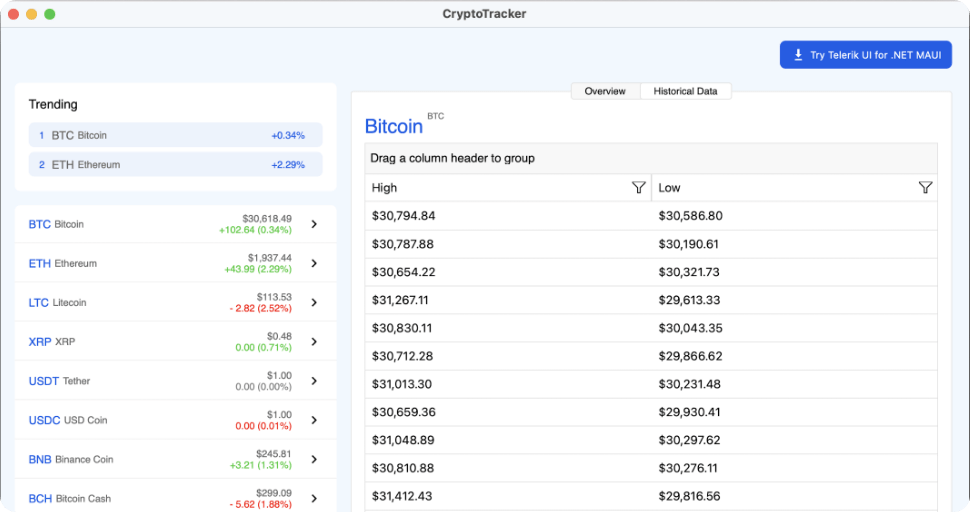This screenshot has width=970, height=512.
Task: Open Tether details via chevron
Action: coord(314,381)
